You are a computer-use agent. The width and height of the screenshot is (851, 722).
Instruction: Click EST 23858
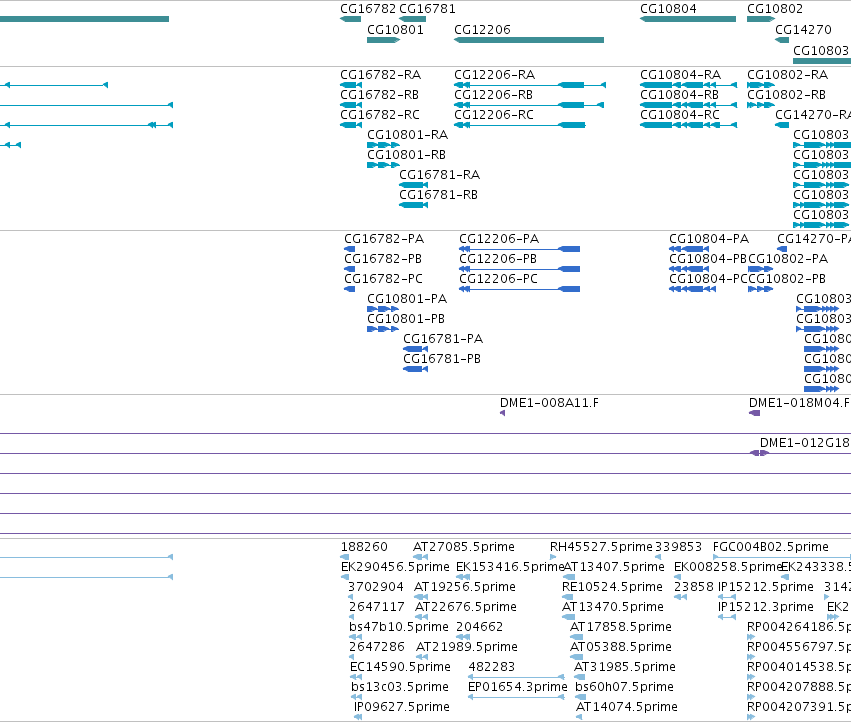coord(694,587)
